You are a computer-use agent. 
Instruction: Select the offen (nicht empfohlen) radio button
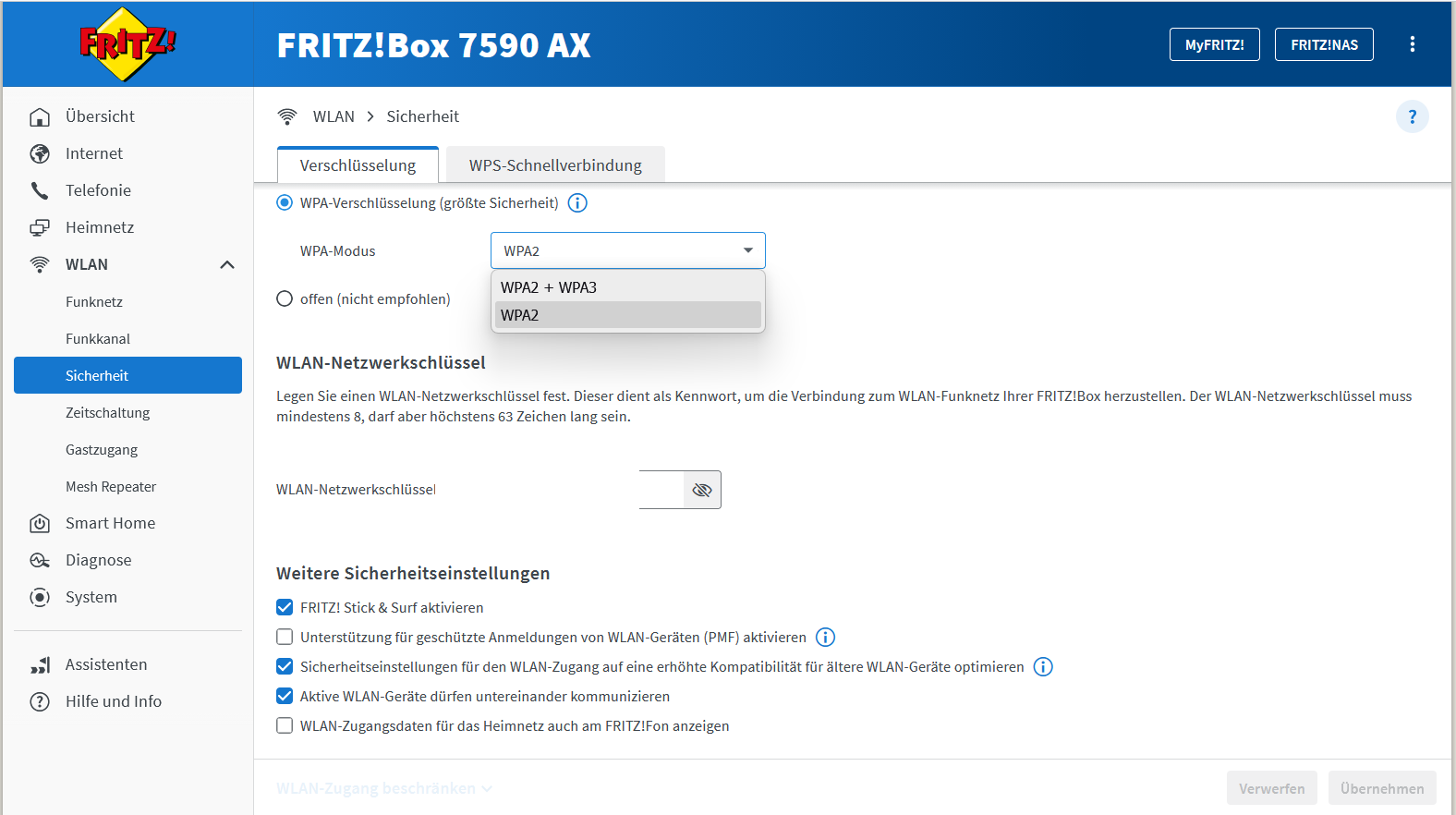point(285,299)
